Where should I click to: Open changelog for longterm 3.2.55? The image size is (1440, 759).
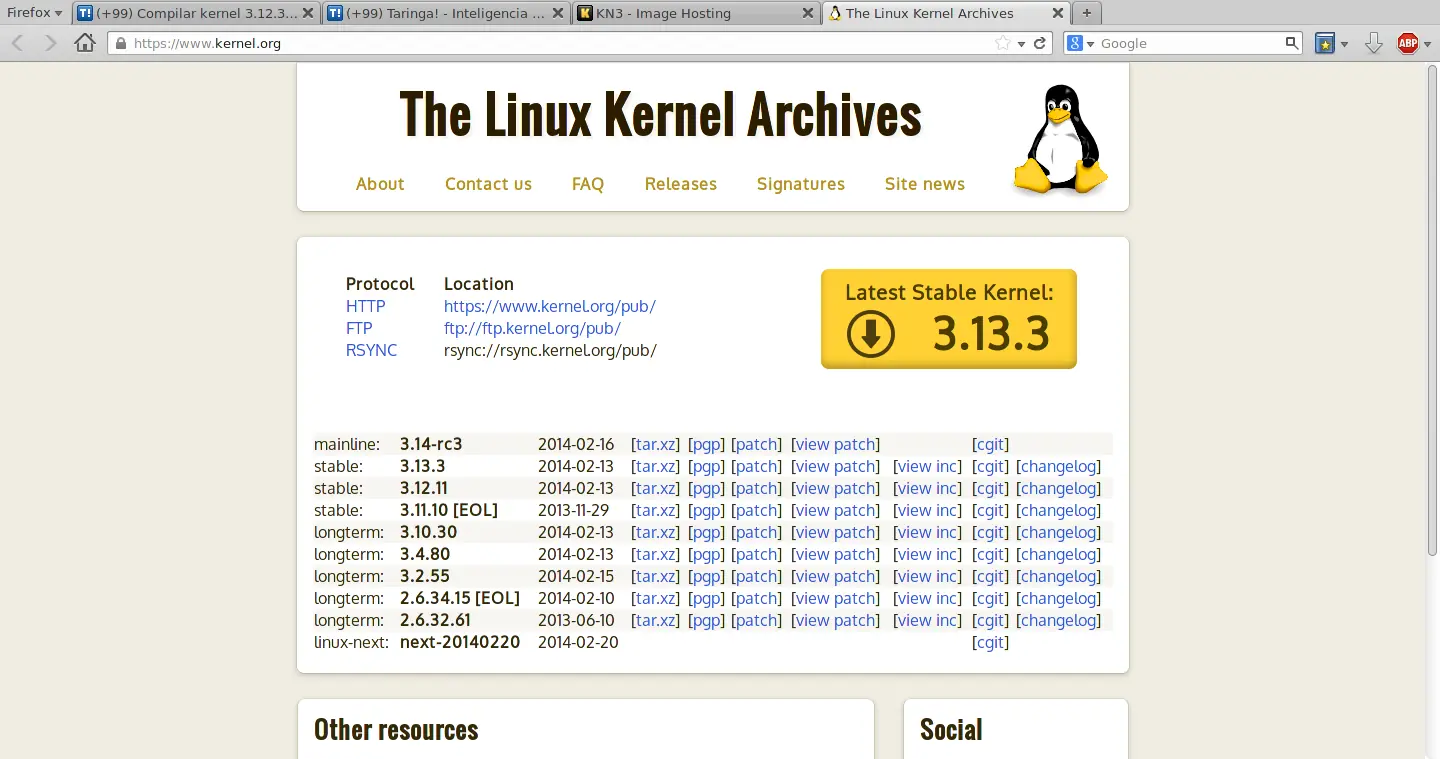pyautogui.click(x=1058, y=576)
